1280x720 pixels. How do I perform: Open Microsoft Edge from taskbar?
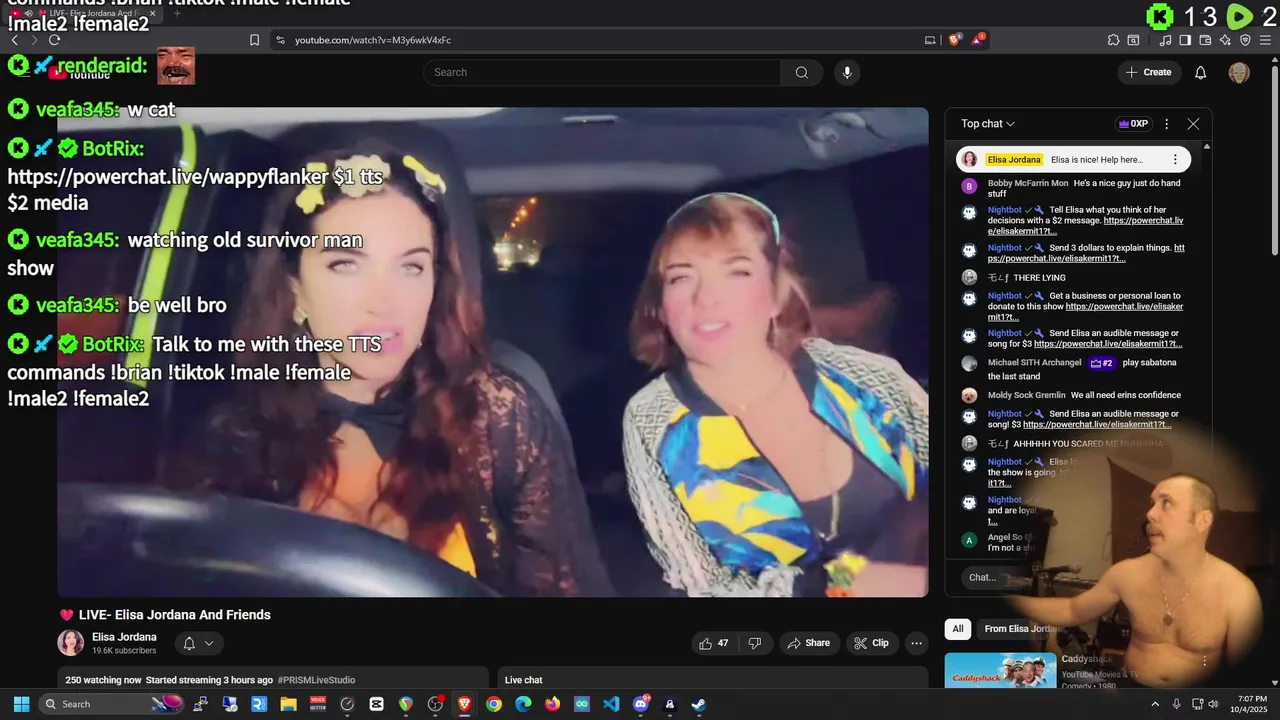(523, 704)
